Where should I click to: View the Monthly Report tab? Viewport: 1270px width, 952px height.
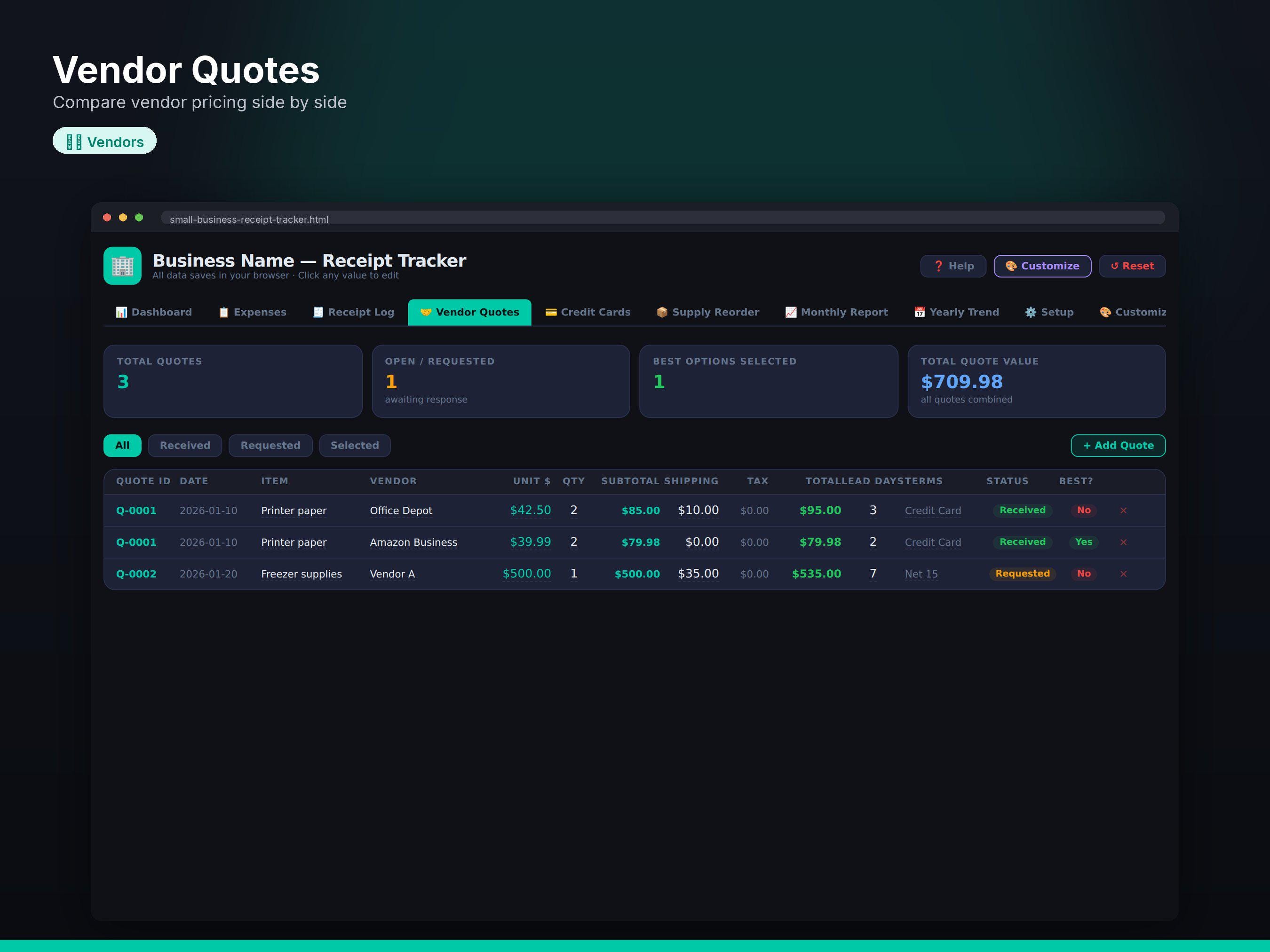pyautogui.click(x=836, y=312)
